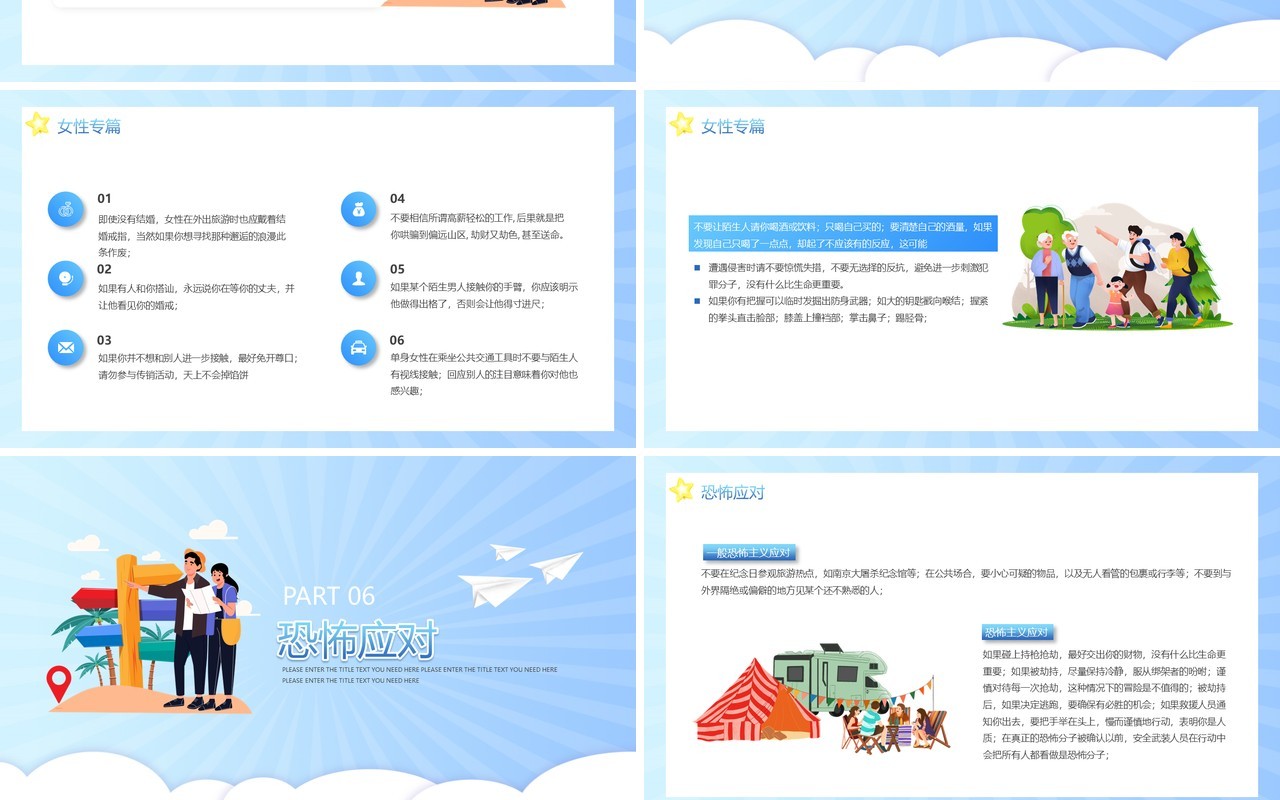Select the paragraph beginning 不要在纪念日参观旅游热点
1280x800 pixels.
click(966, 582)
